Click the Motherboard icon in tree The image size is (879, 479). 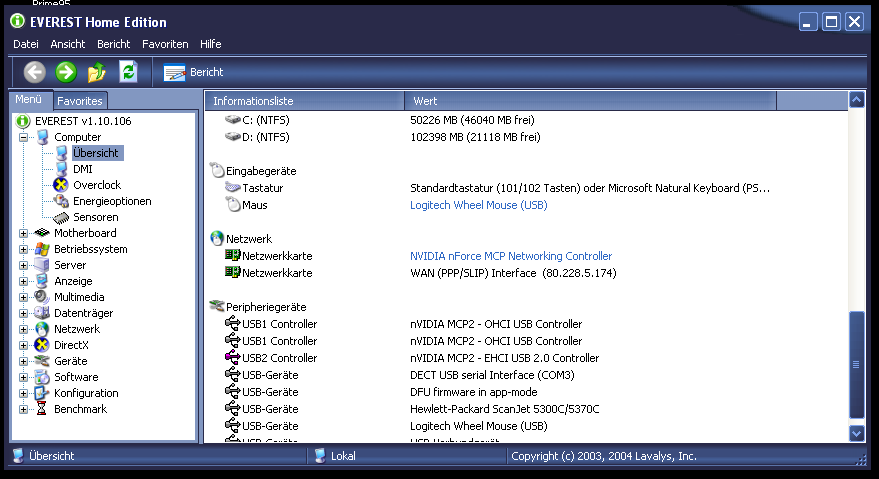(x=42, y=233)
